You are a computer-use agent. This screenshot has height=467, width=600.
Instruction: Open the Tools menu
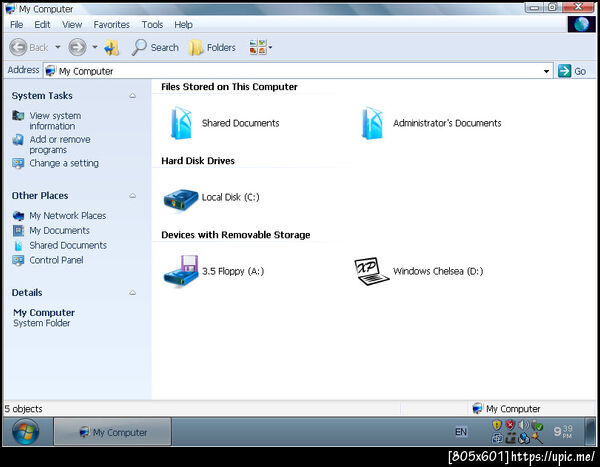click(152, 25)
